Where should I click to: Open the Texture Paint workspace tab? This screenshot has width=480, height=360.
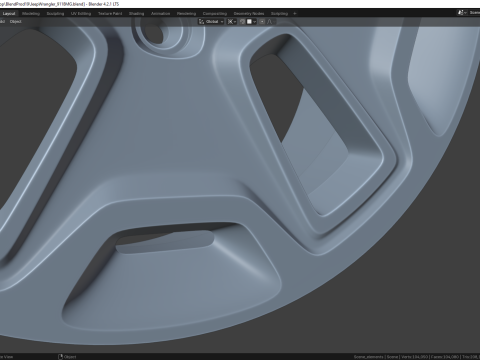110,14
